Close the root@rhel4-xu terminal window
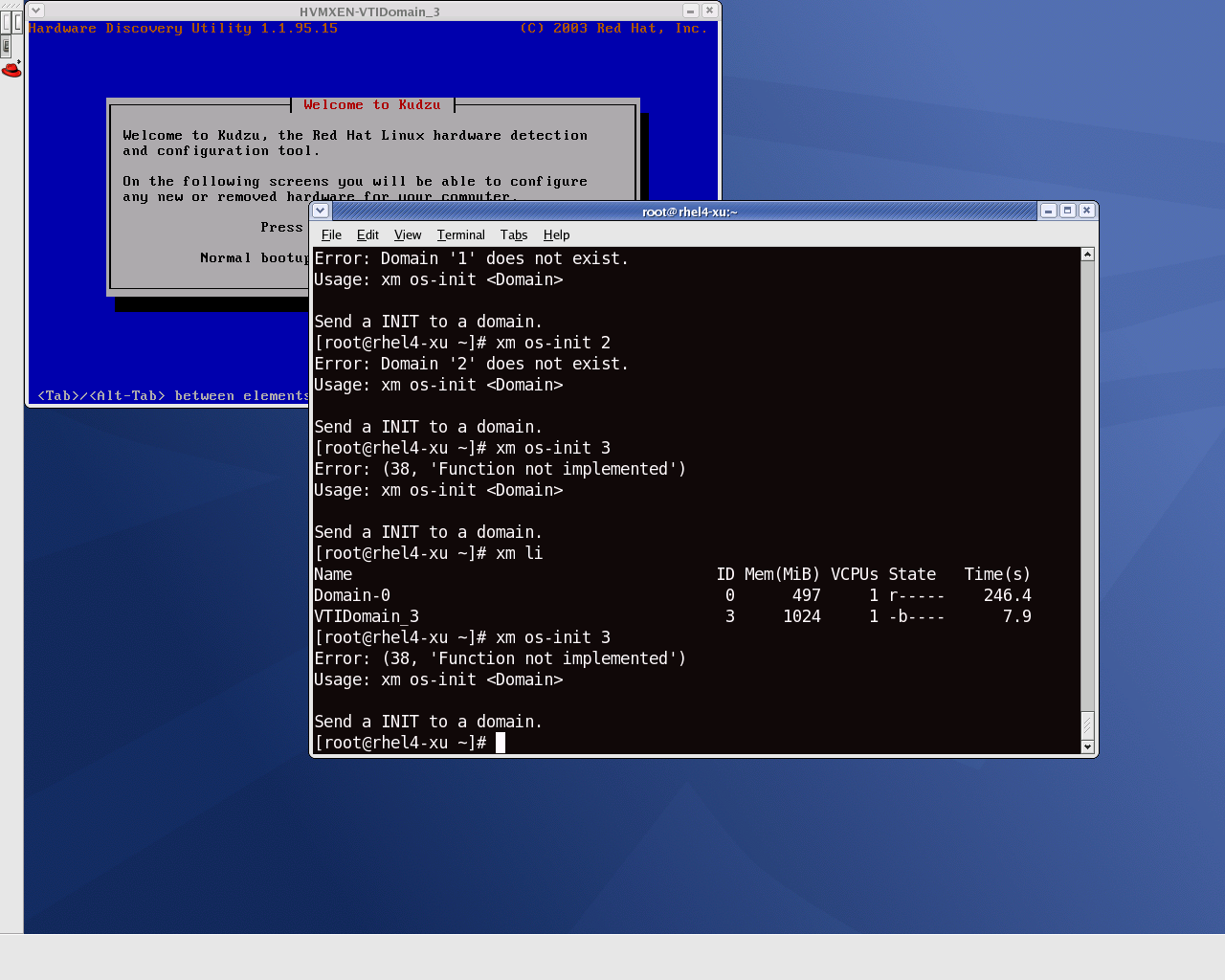The image size is (1225, 980). (1086, 211)
